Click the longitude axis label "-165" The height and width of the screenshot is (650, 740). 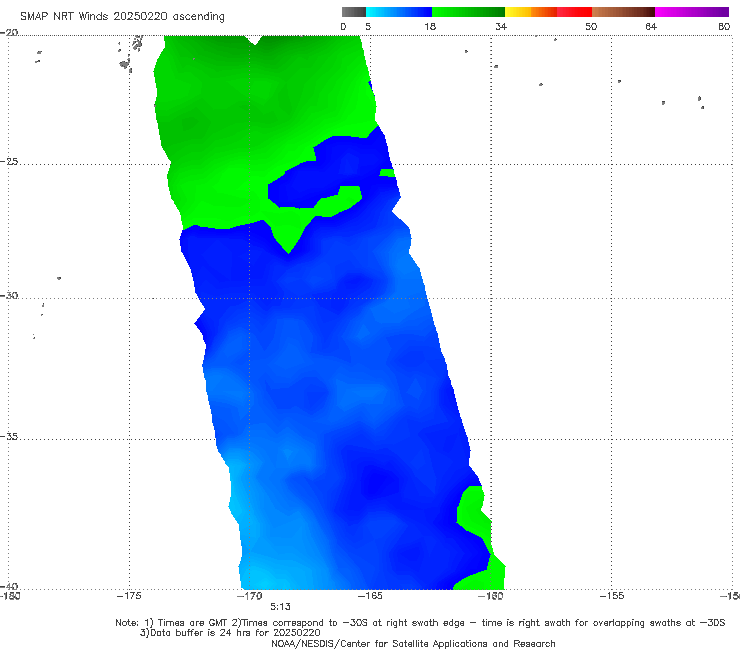click(370, 596)
